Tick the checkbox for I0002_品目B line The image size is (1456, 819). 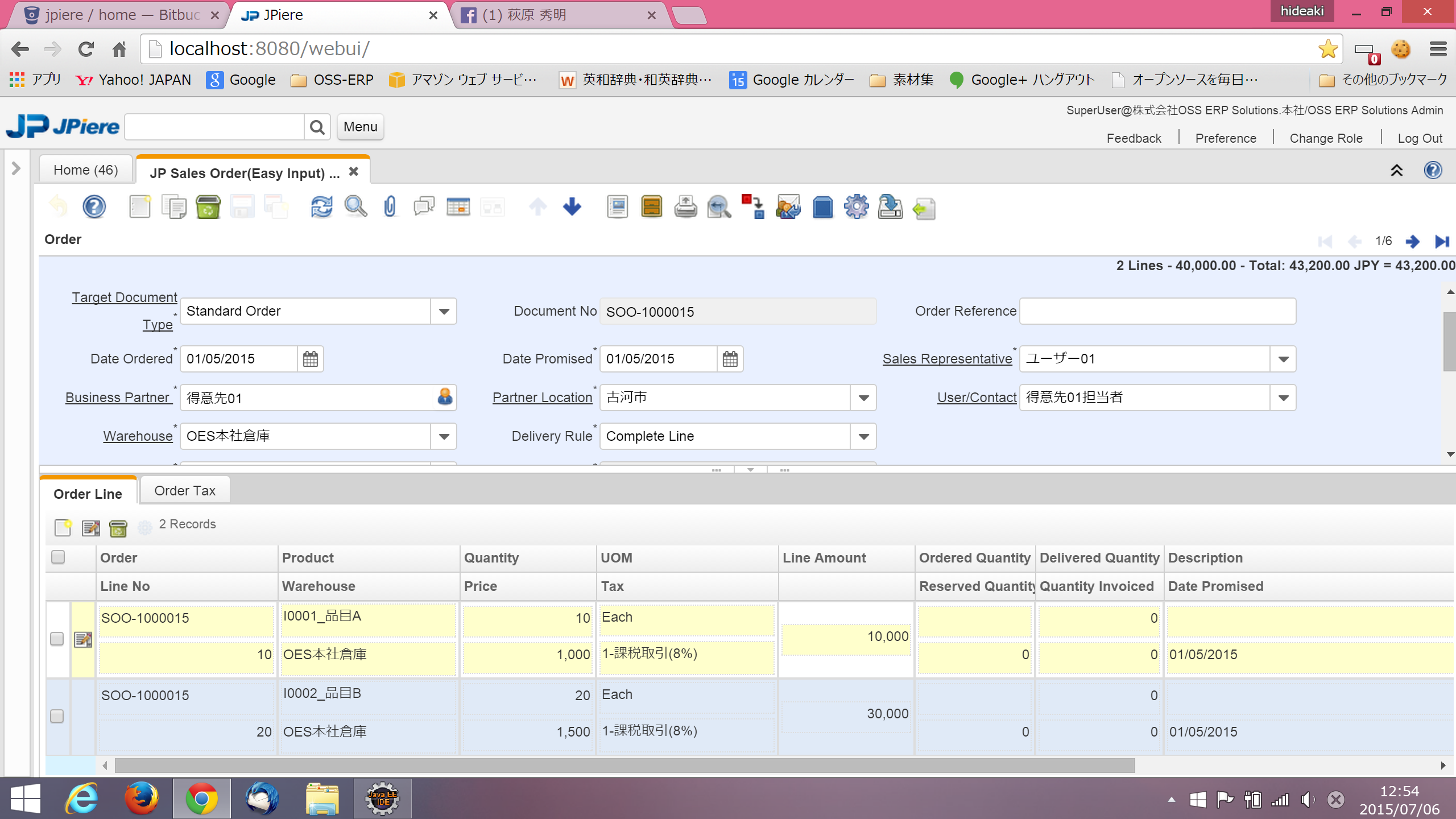[57, 716]
